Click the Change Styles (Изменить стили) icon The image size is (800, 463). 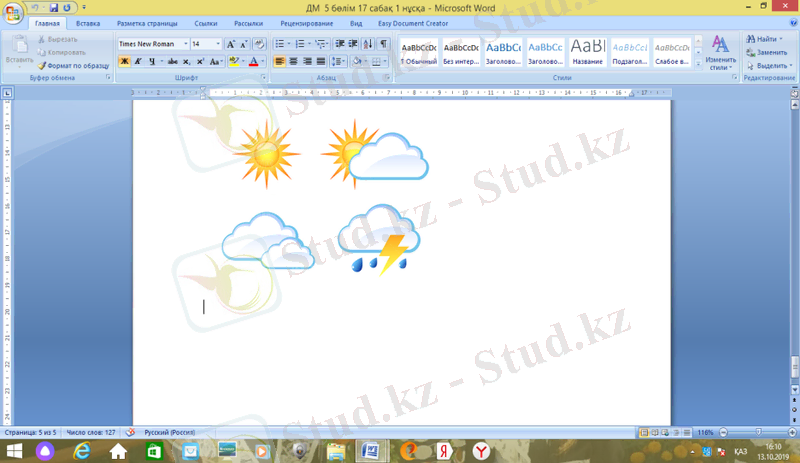(x=720, y=50)
